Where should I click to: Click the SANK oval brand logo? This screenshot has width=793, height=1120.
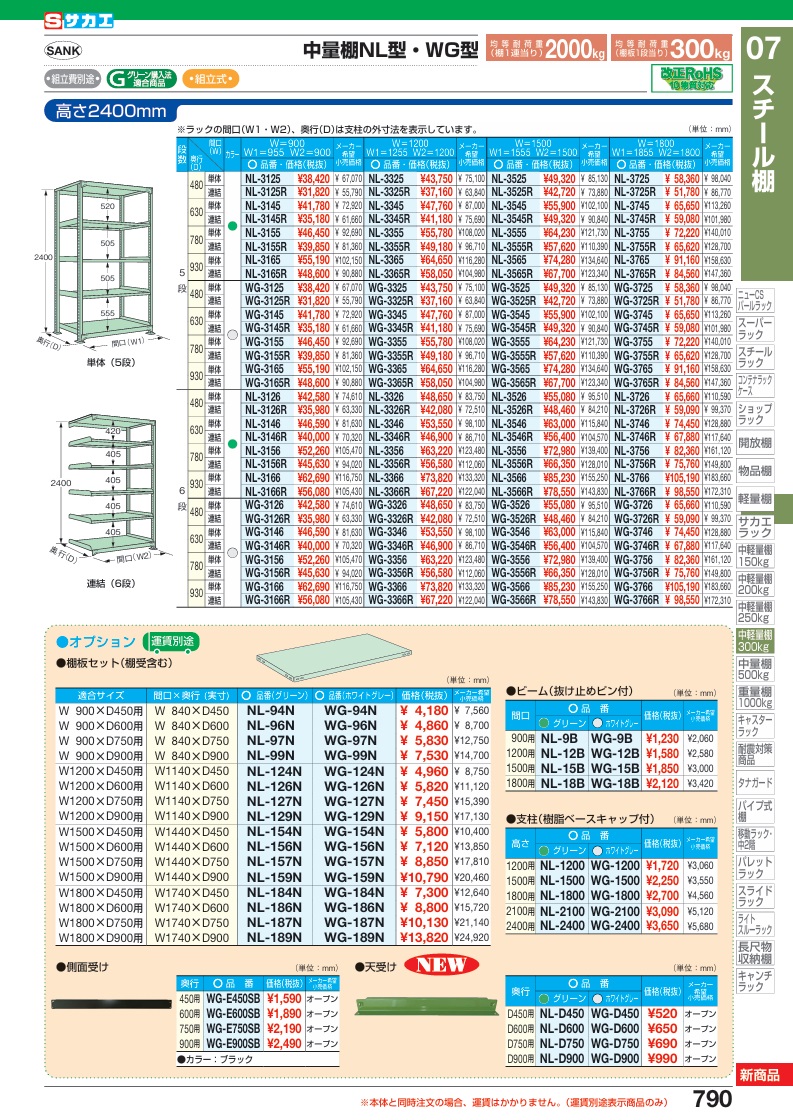pyautogui.click(x=64, y=50)
